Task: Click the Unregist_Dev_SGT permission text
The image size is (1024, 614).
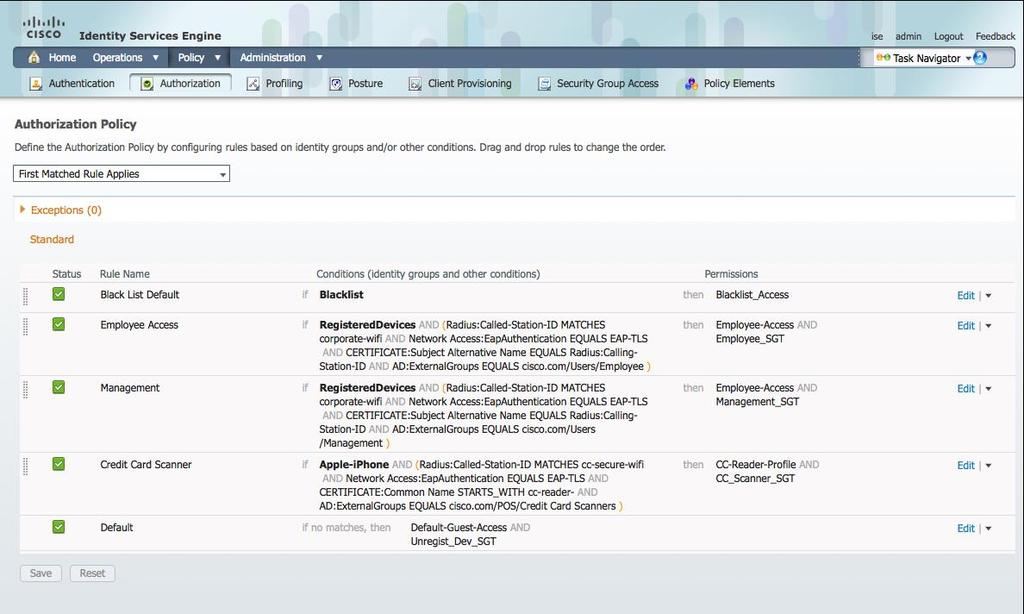Action: [x=453, y=541]
